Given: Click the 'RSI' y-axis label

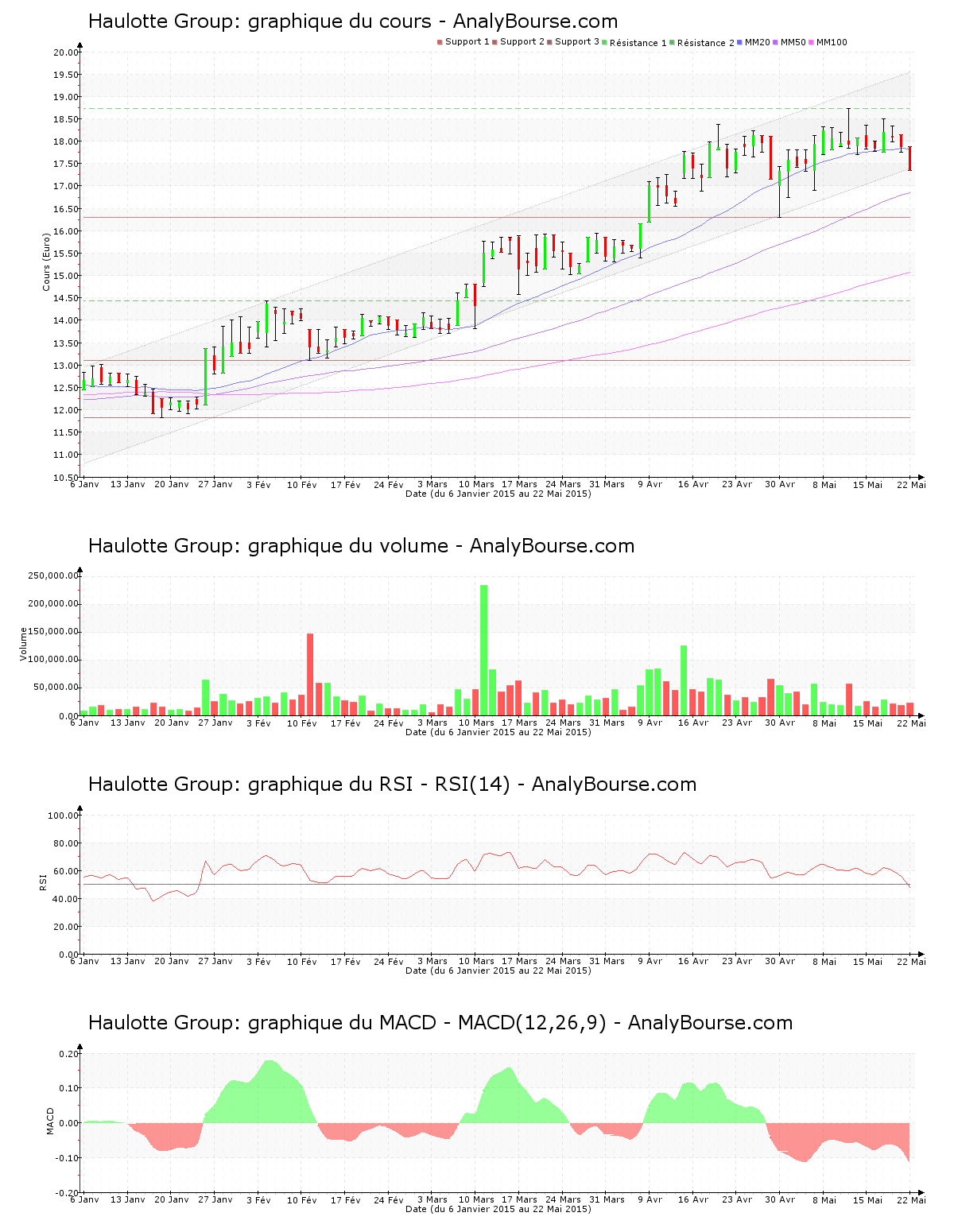Looking at the screenshot, I should click(x=44, y=881).
